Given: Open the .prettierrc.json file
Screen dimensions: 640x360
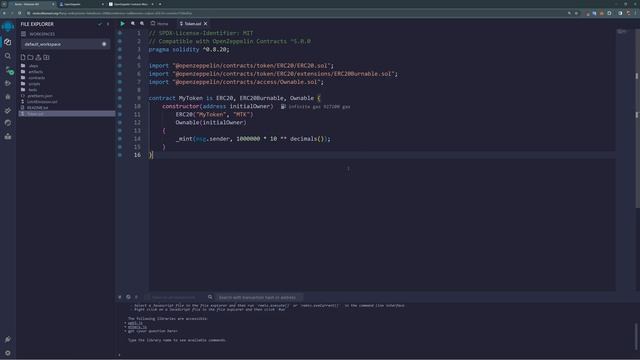Looking at the screenshot, I should [40, 96].
